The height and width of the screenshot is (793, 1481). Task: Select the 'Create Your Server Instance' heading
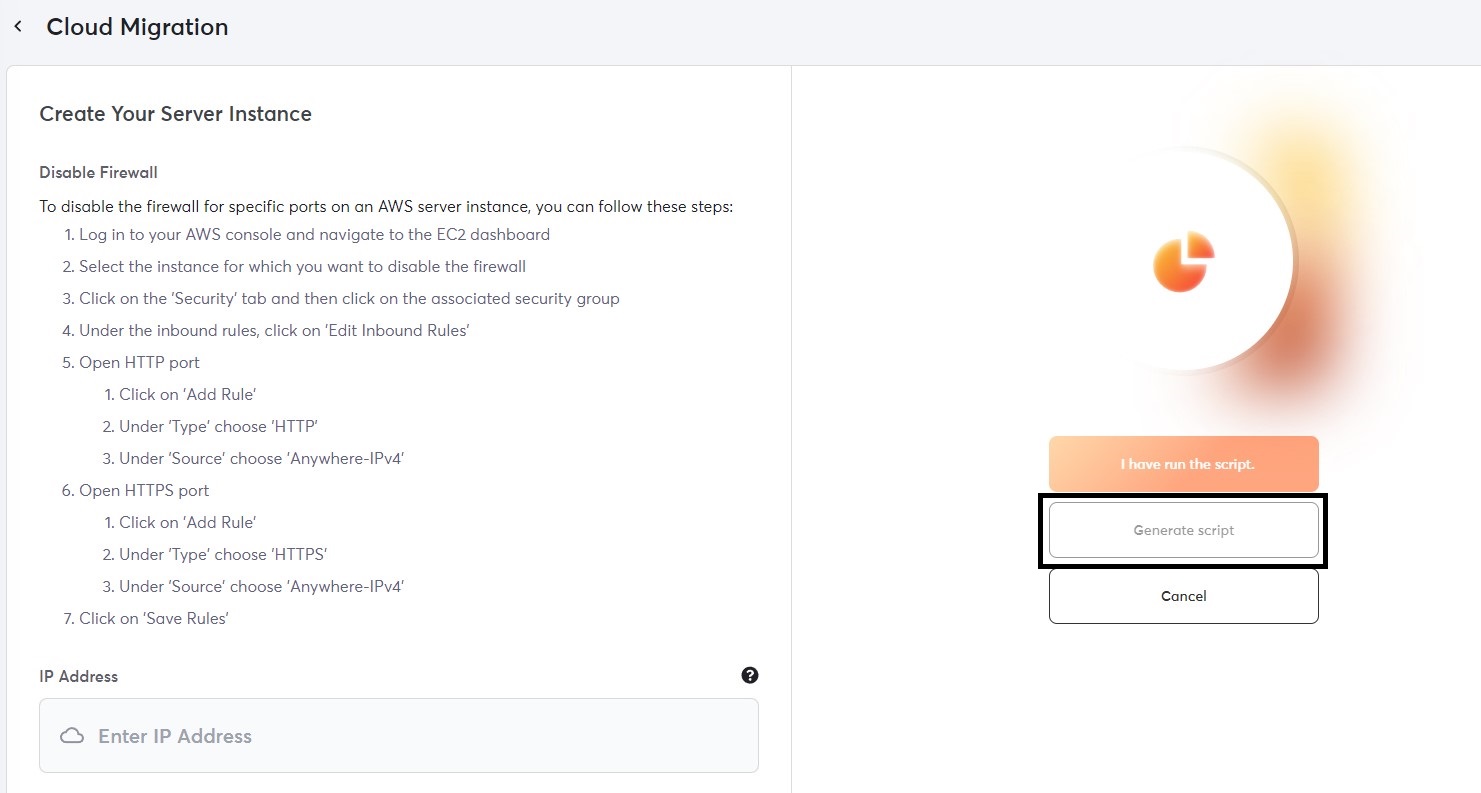click(x=175, y=114)
